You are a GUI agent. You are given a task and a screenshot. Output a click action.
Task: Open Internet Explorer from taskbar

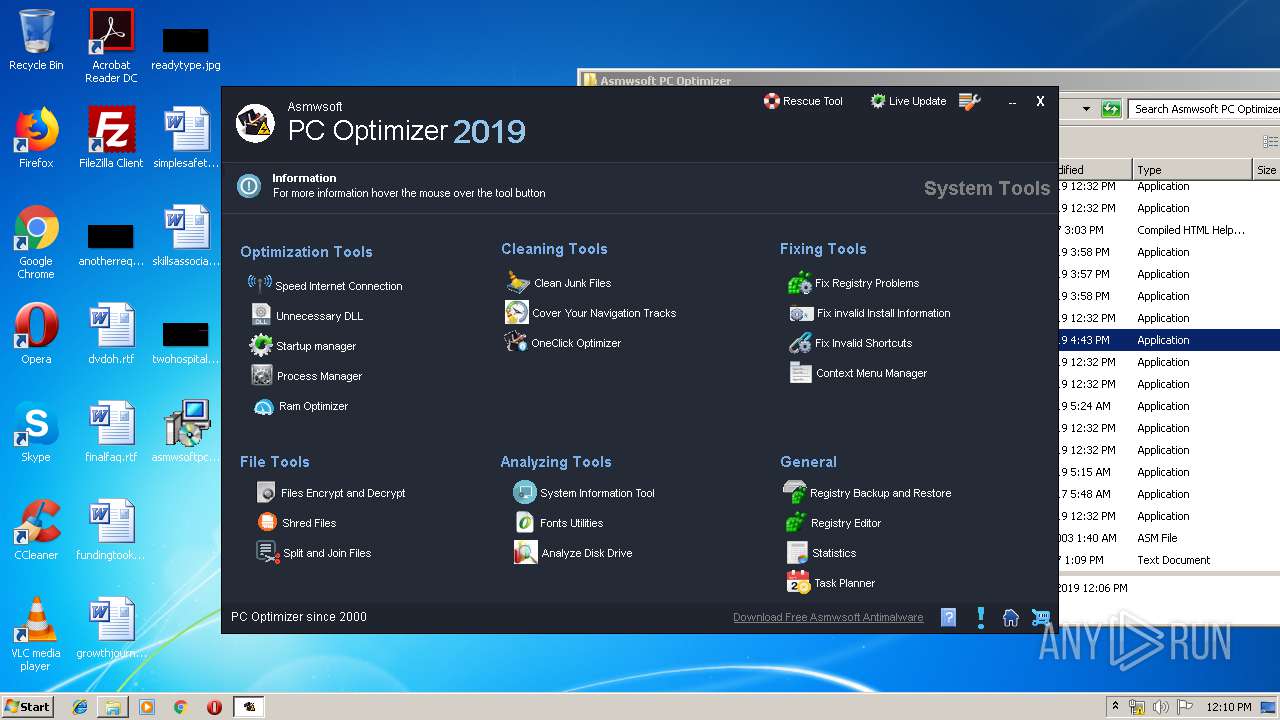pyautogui.click(x=80, y=707)
